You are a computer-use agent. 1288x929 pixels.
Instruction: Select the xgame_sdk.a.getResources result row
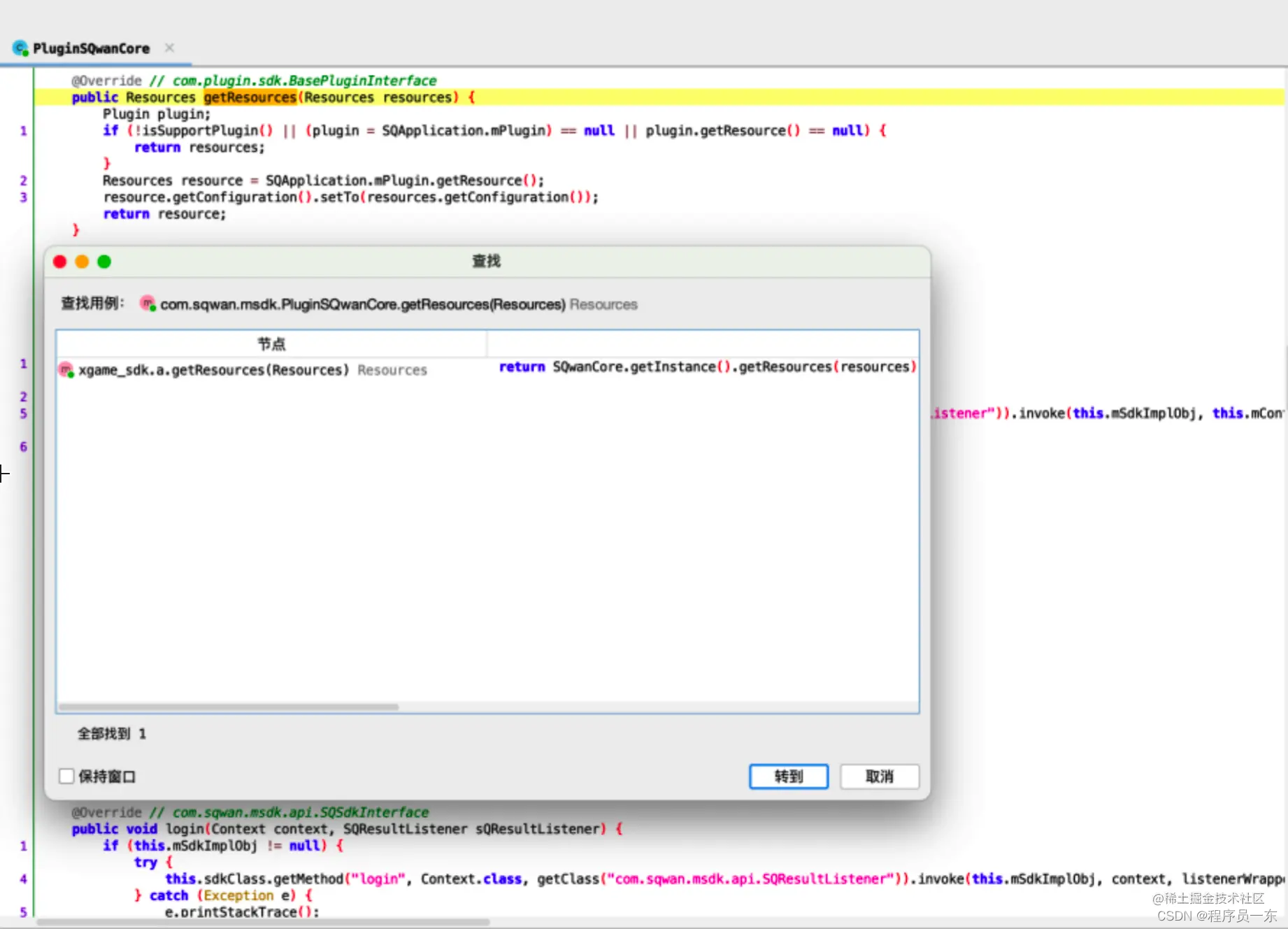[487, 369]
